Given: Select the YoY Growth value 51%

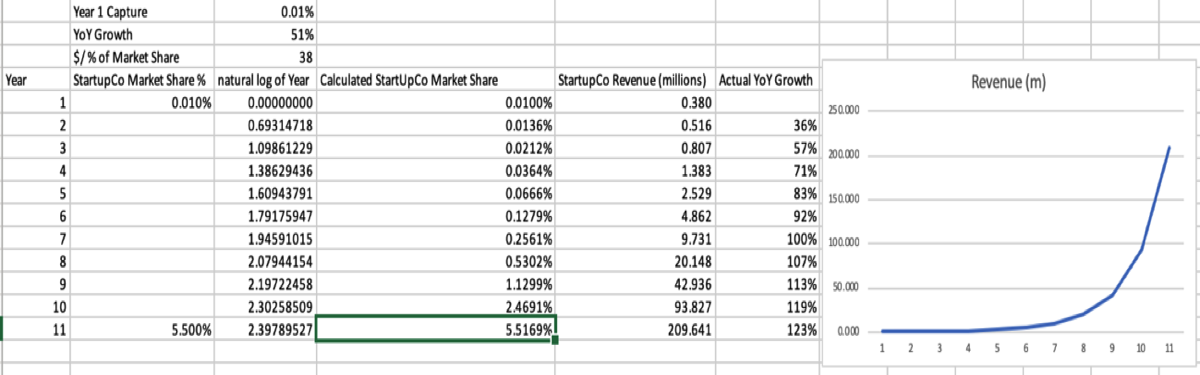Looking at the screenshot, I should click(x=265, y=35).
